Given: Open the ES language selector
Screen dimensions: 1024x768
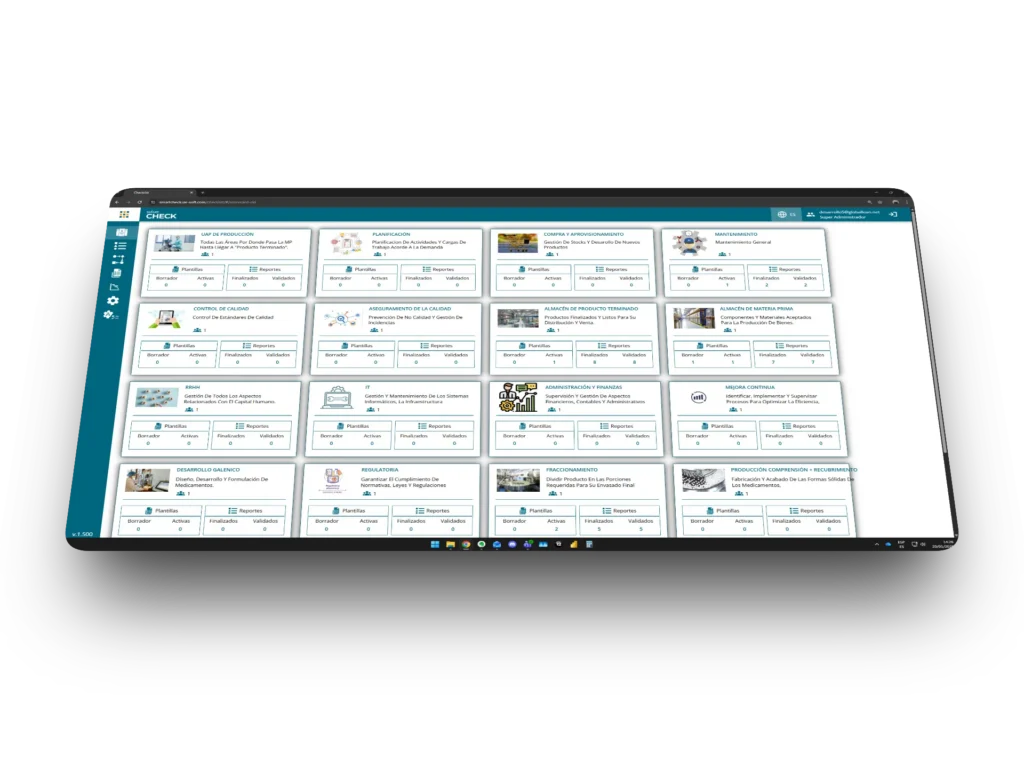Looking at the screenshot, I should (785, 214).
